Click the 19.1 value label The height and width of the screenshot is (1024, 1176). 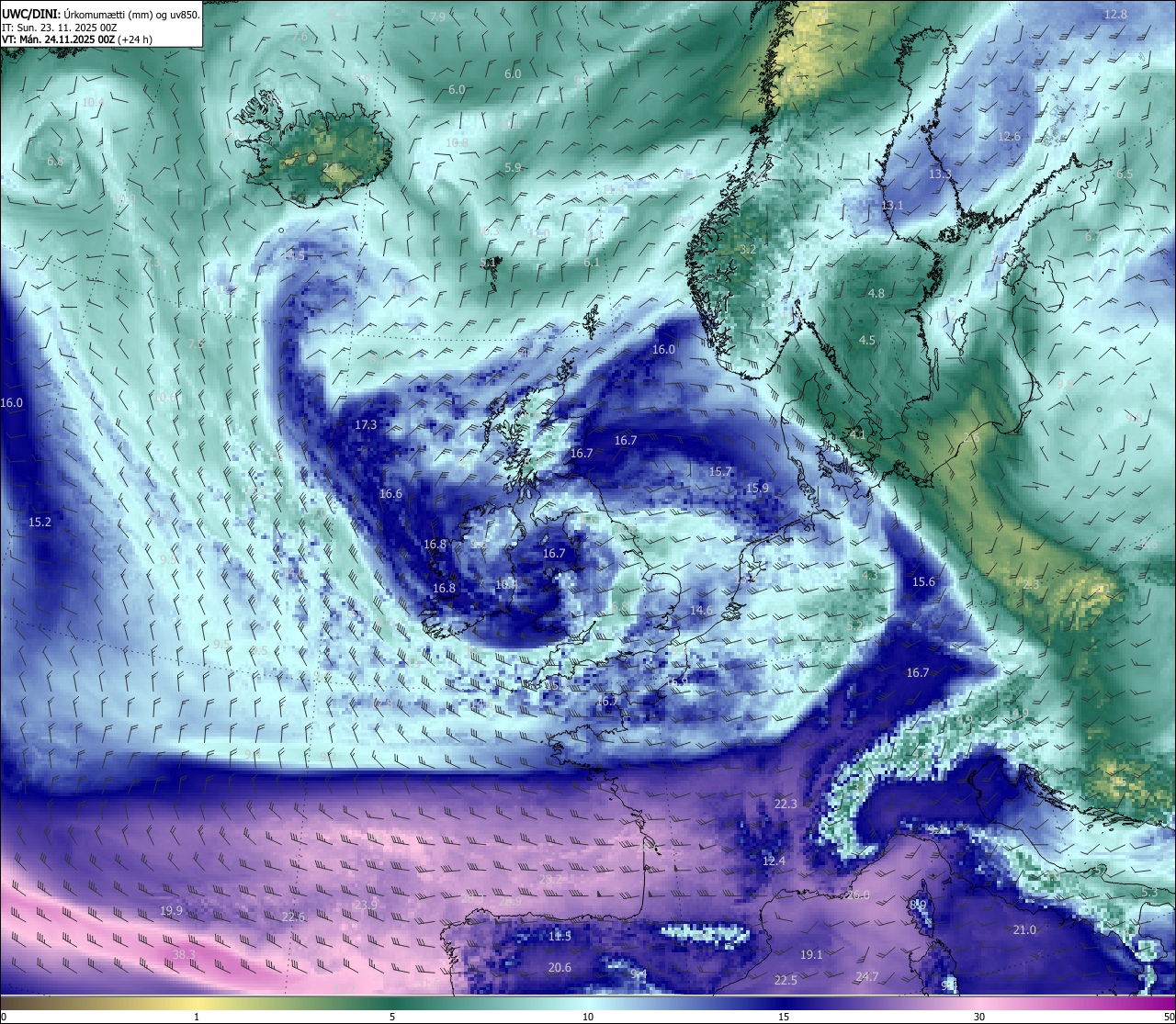pyautogui.click(x=811, y=954)
